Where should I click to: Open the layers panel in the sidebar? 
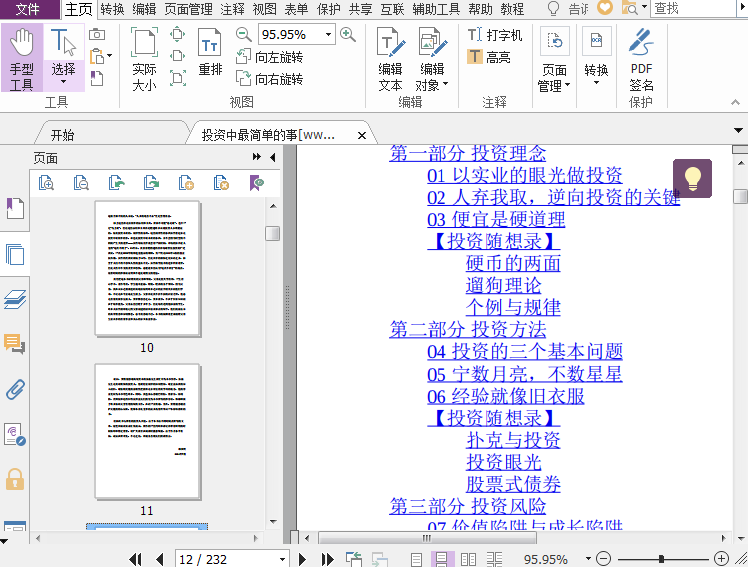15,299
